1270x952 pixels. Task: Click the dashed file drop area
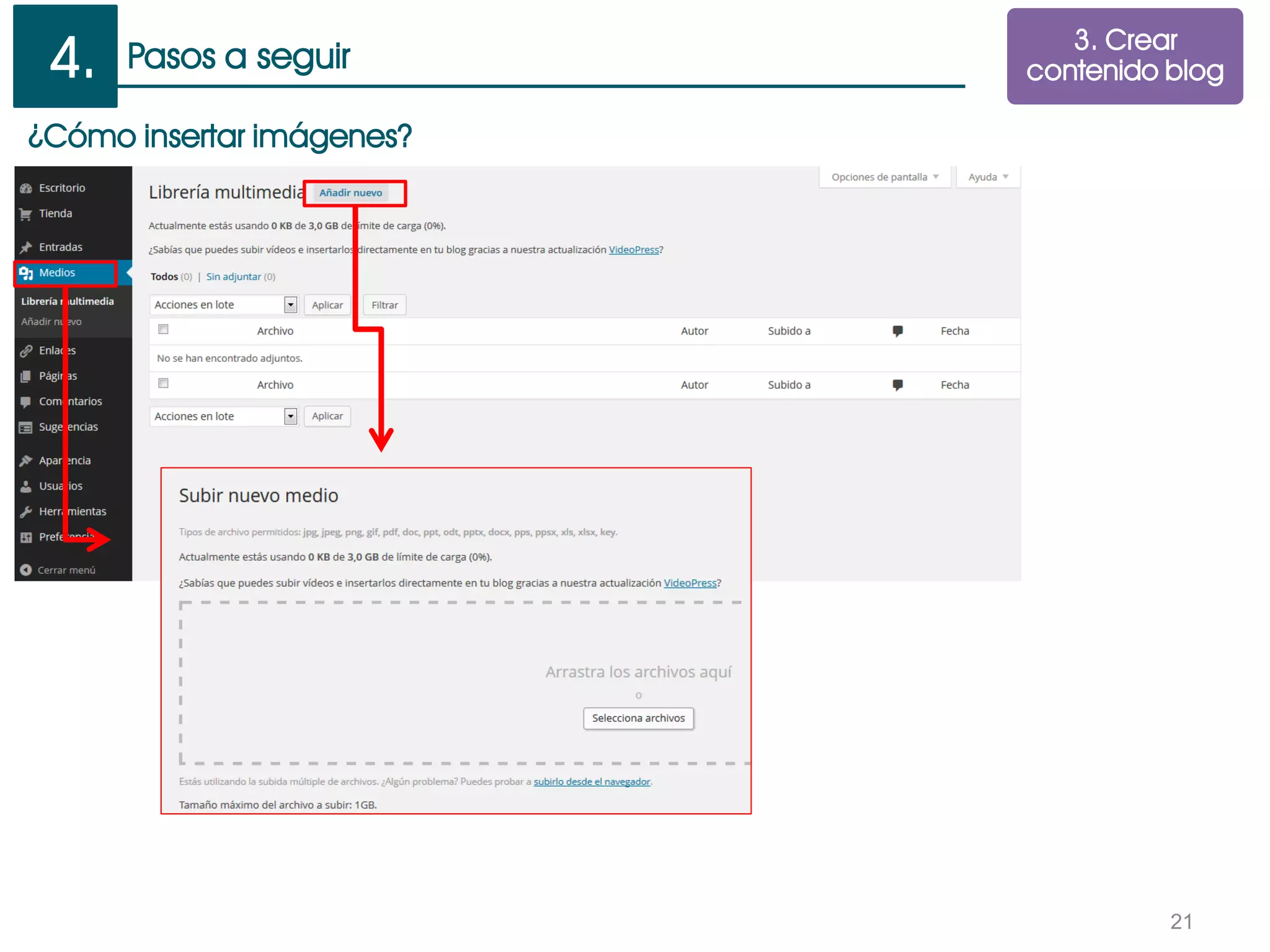tap(464, 682)
